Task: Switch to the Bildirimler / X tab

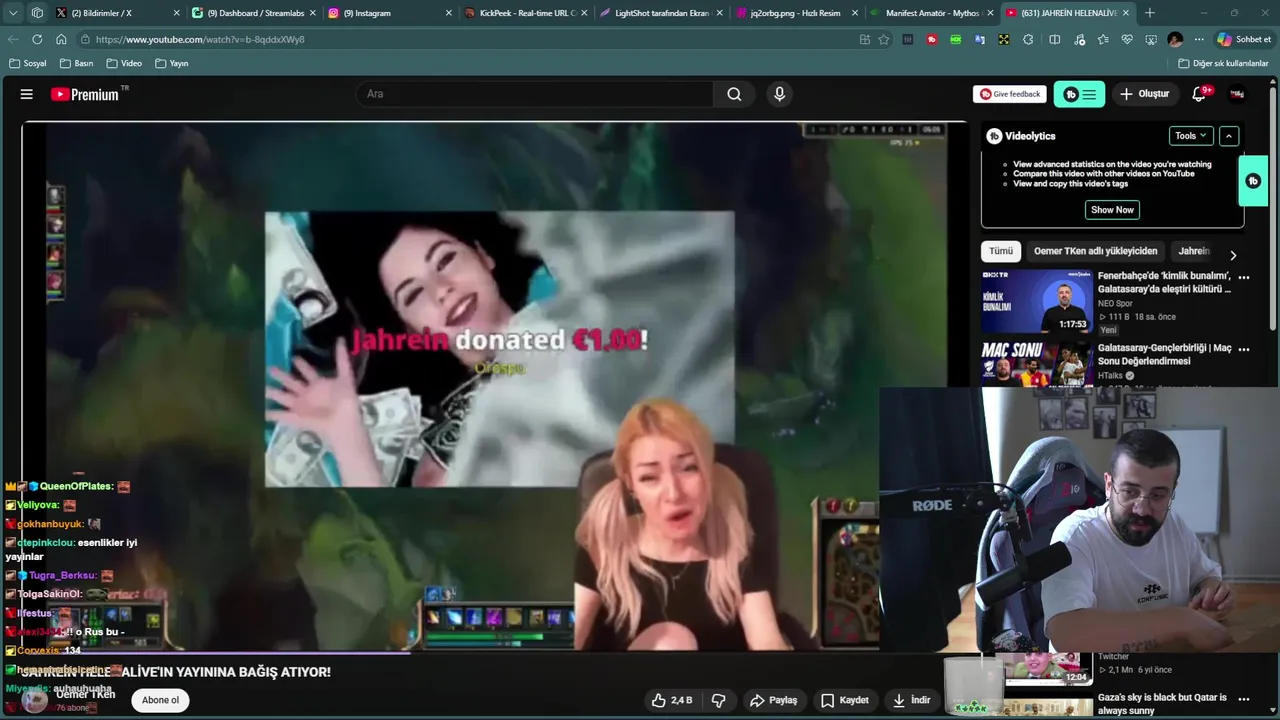Action: (118, 13)
